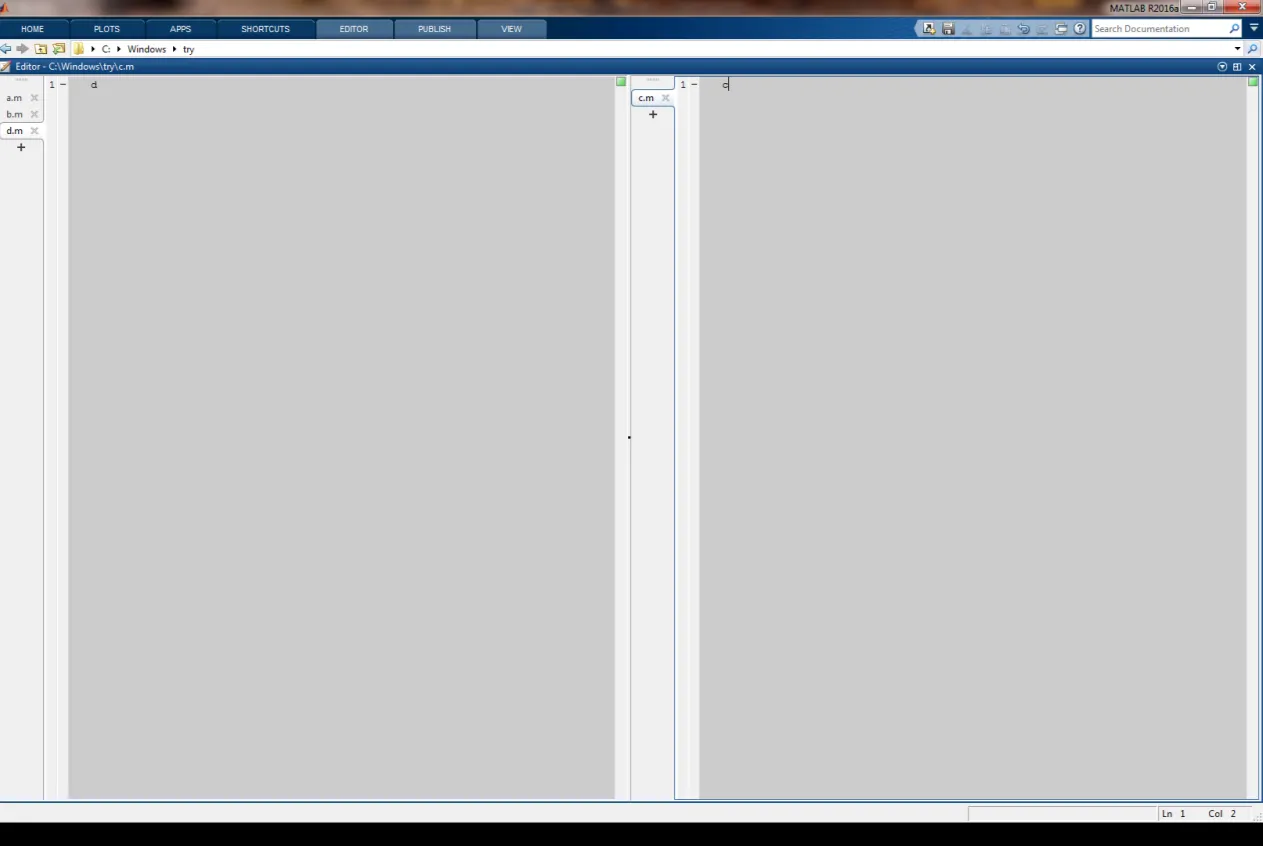Viewport: 1263px width, 846px height.
Task: Open the SHORTCUTS ribbon tab
Action: tap(265, 29)
